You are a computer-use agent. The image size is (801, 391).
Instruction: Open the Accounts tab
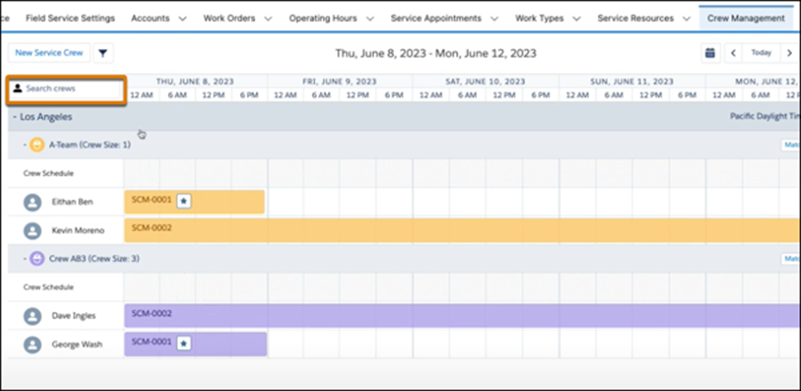150,18
